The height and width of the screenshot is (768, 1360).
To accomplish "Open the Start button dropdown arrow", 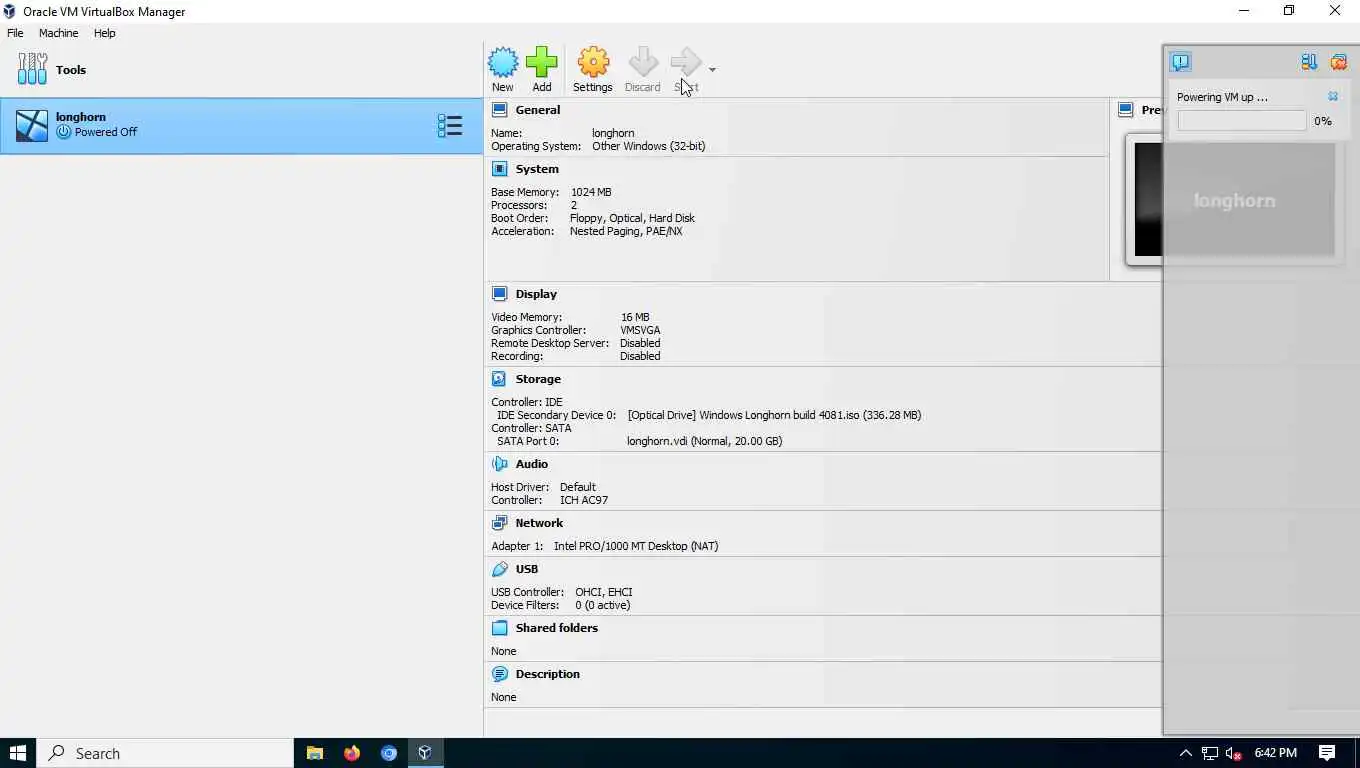I will 712,70.
